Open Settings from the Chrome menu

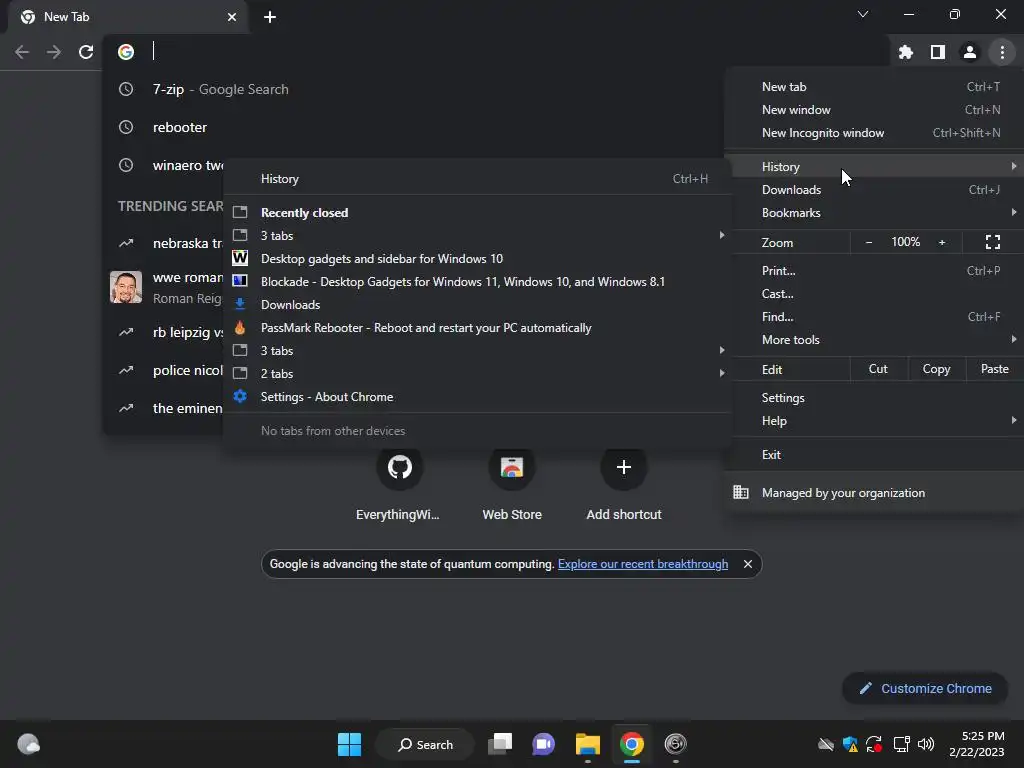click(x=874, y=398)
